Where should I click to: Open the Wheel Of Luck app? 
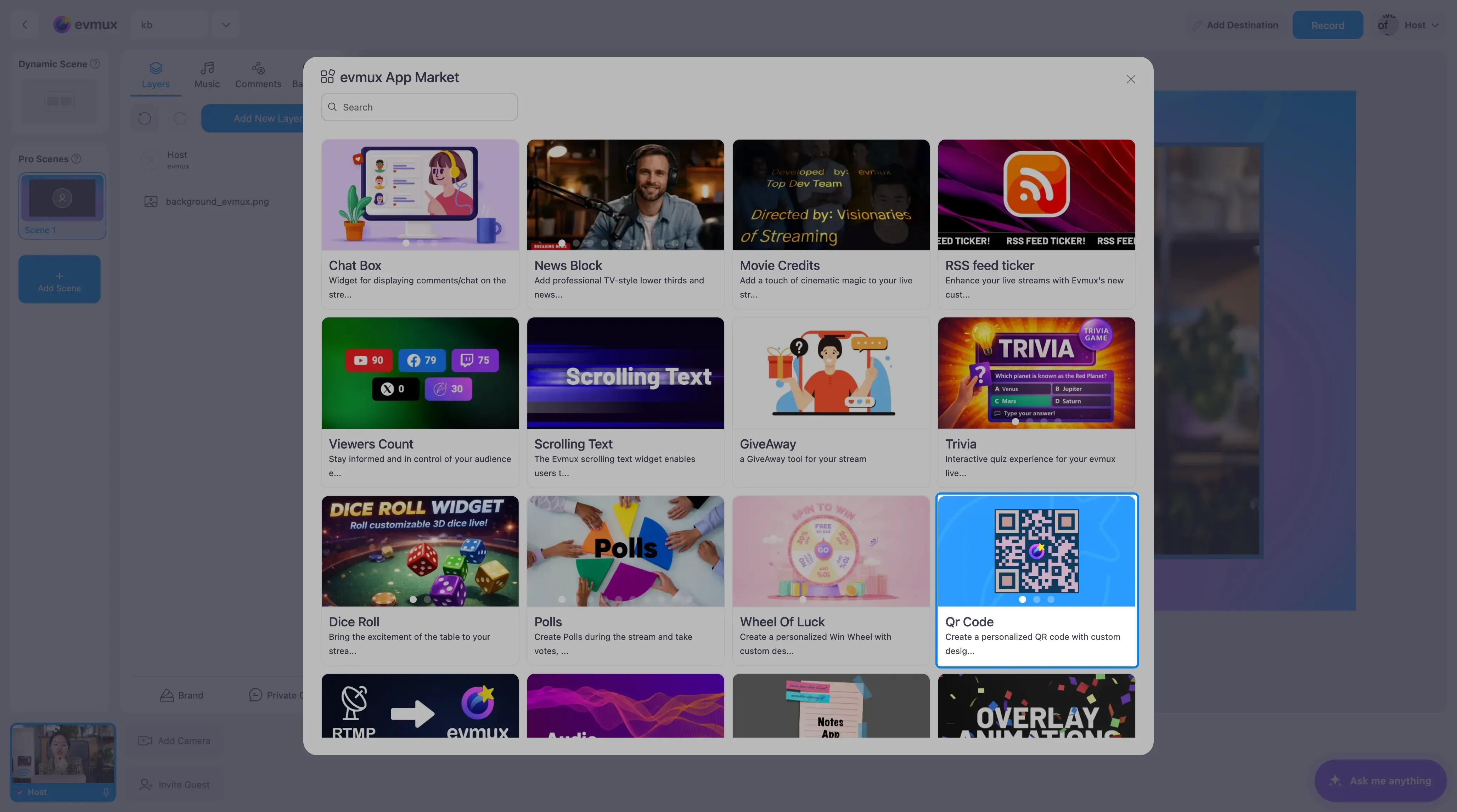(830, 580)
